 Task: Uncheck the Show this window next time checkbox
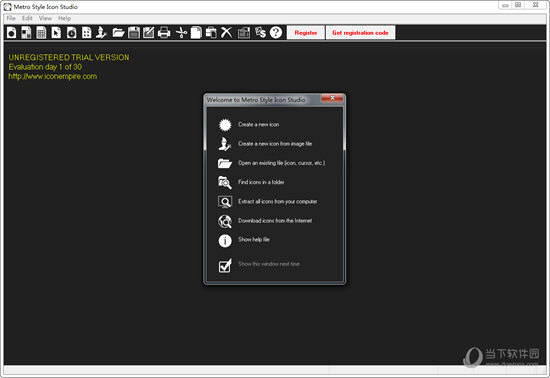[225, 266]
